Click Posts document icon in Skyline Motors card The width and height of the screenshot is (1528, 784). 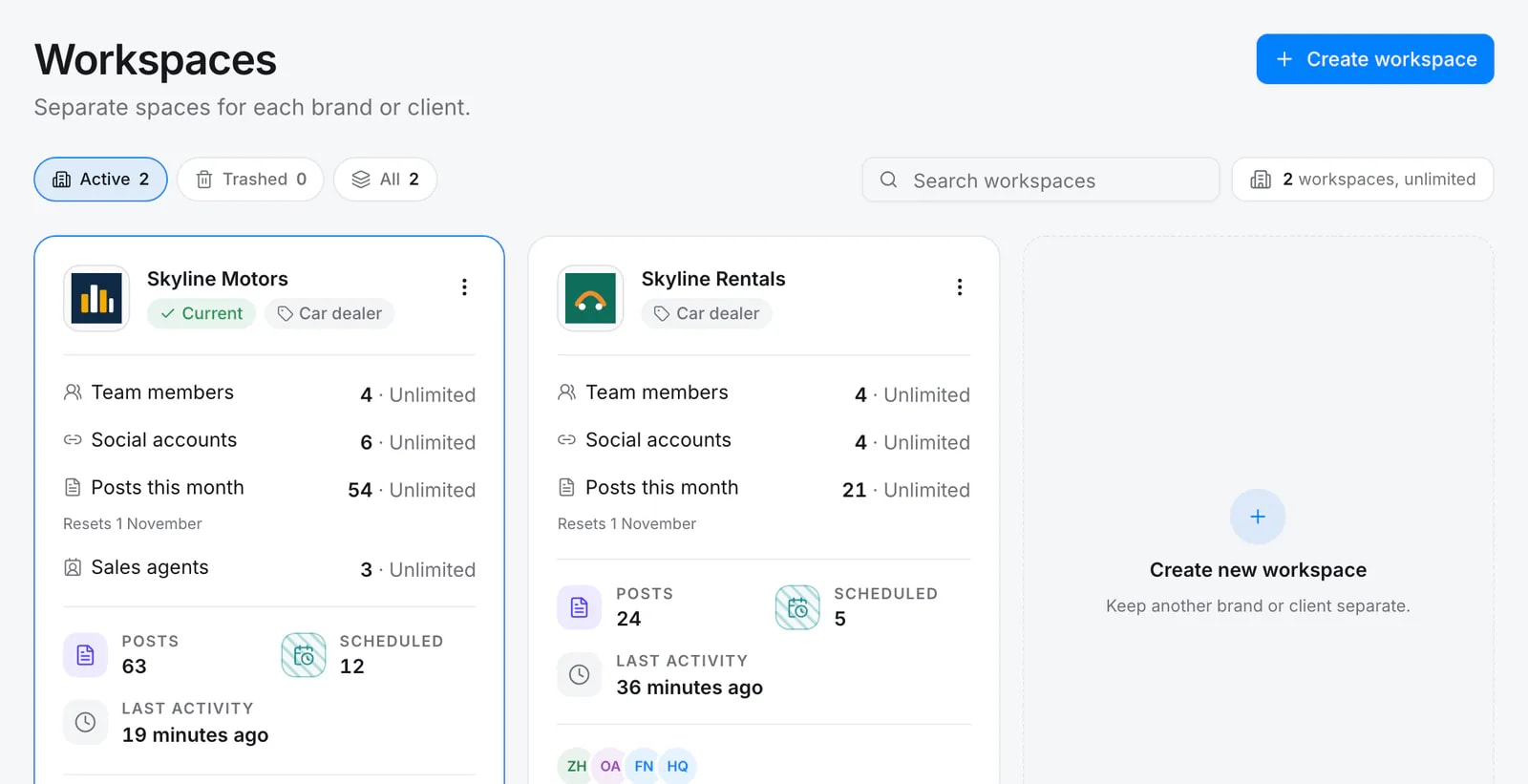(85, 655)
